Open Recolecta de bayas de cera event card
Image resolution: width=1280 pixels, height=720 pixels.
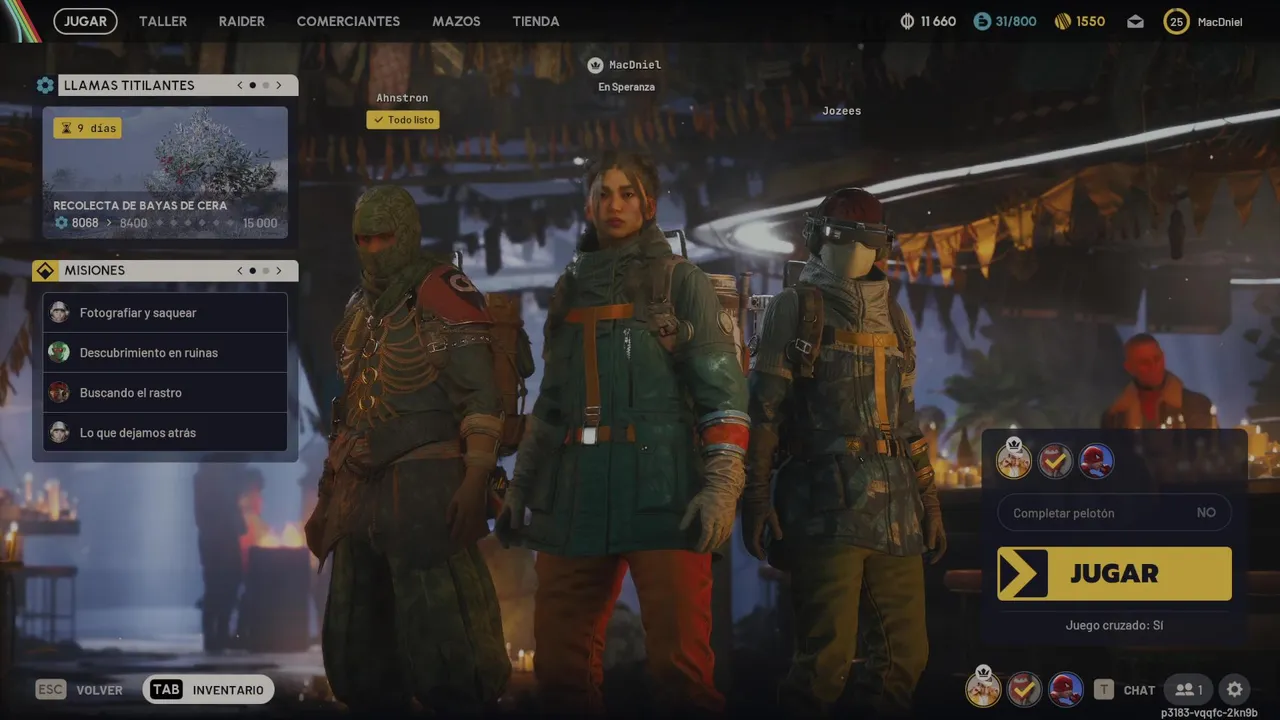coord(165,173)
